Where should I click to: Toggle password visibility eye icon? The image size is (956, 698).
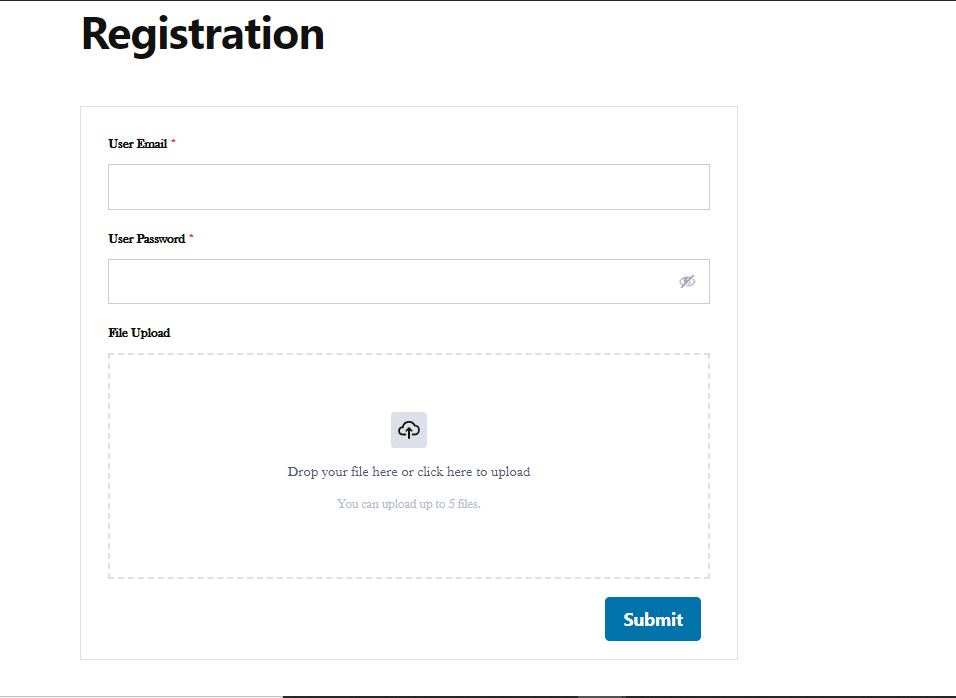687,282
